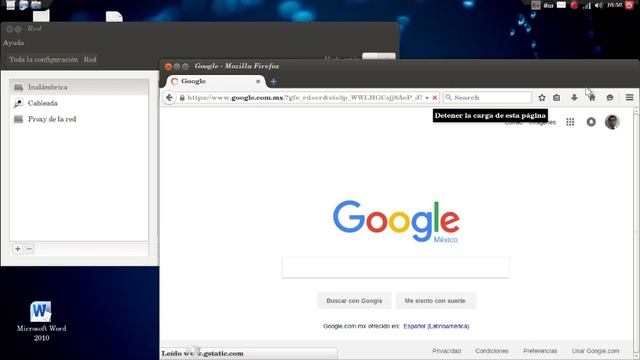Click Me siento con suerte button

click(x=435, y=301)
